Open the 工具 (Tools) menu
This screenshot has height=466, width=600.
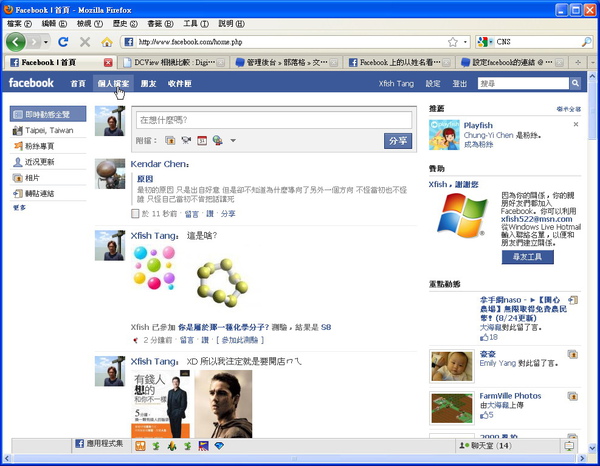pos(196,24)
